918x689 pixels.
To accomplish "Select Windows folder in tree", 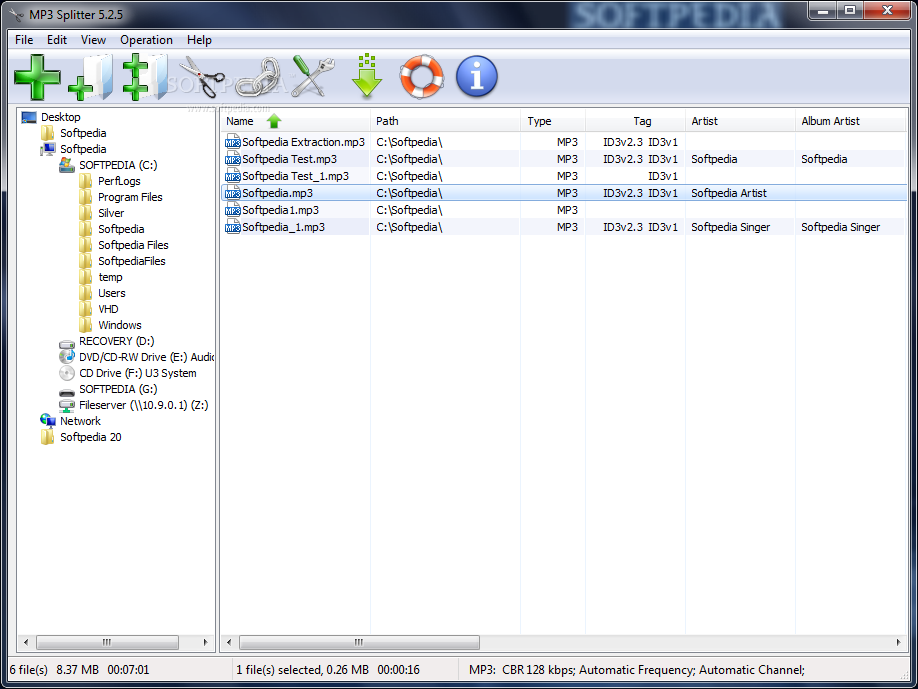I will tap(119, 325).
